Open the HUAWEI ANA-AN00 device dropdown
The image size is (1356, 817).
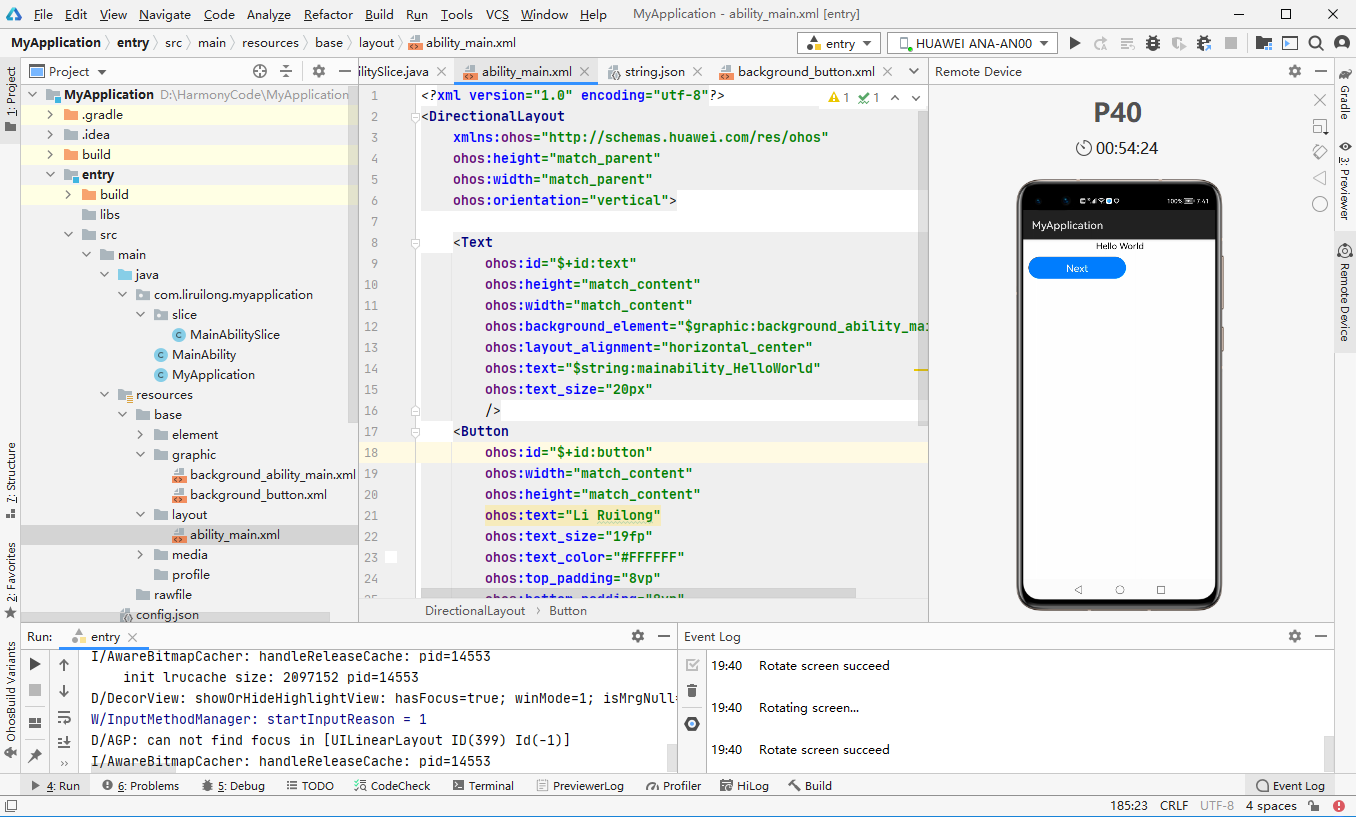(x=973, y=43)
